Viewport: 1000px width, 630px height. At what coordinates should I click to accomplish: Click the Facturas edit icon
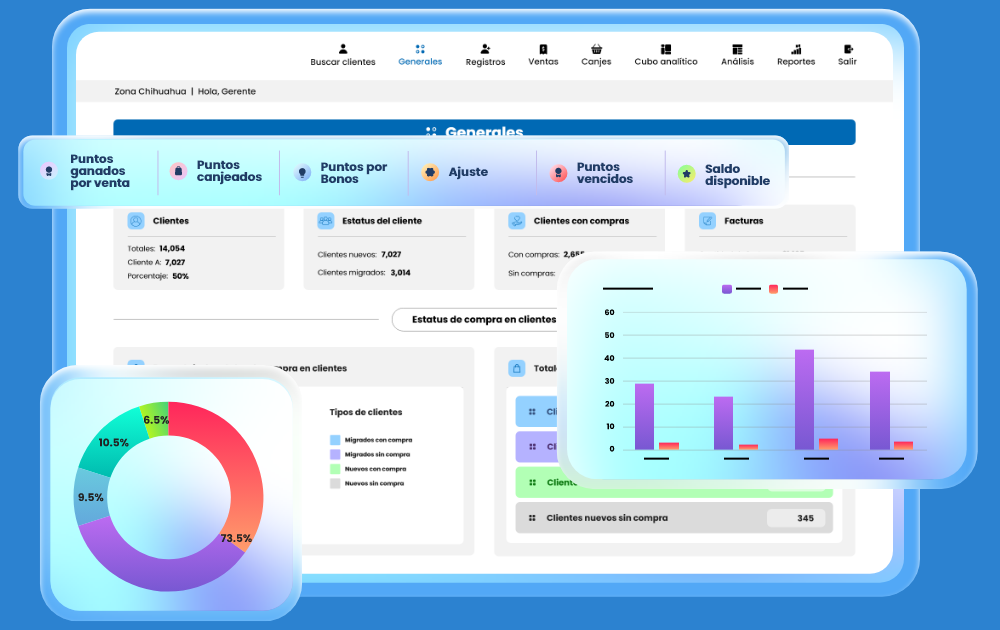coord(707,221)
